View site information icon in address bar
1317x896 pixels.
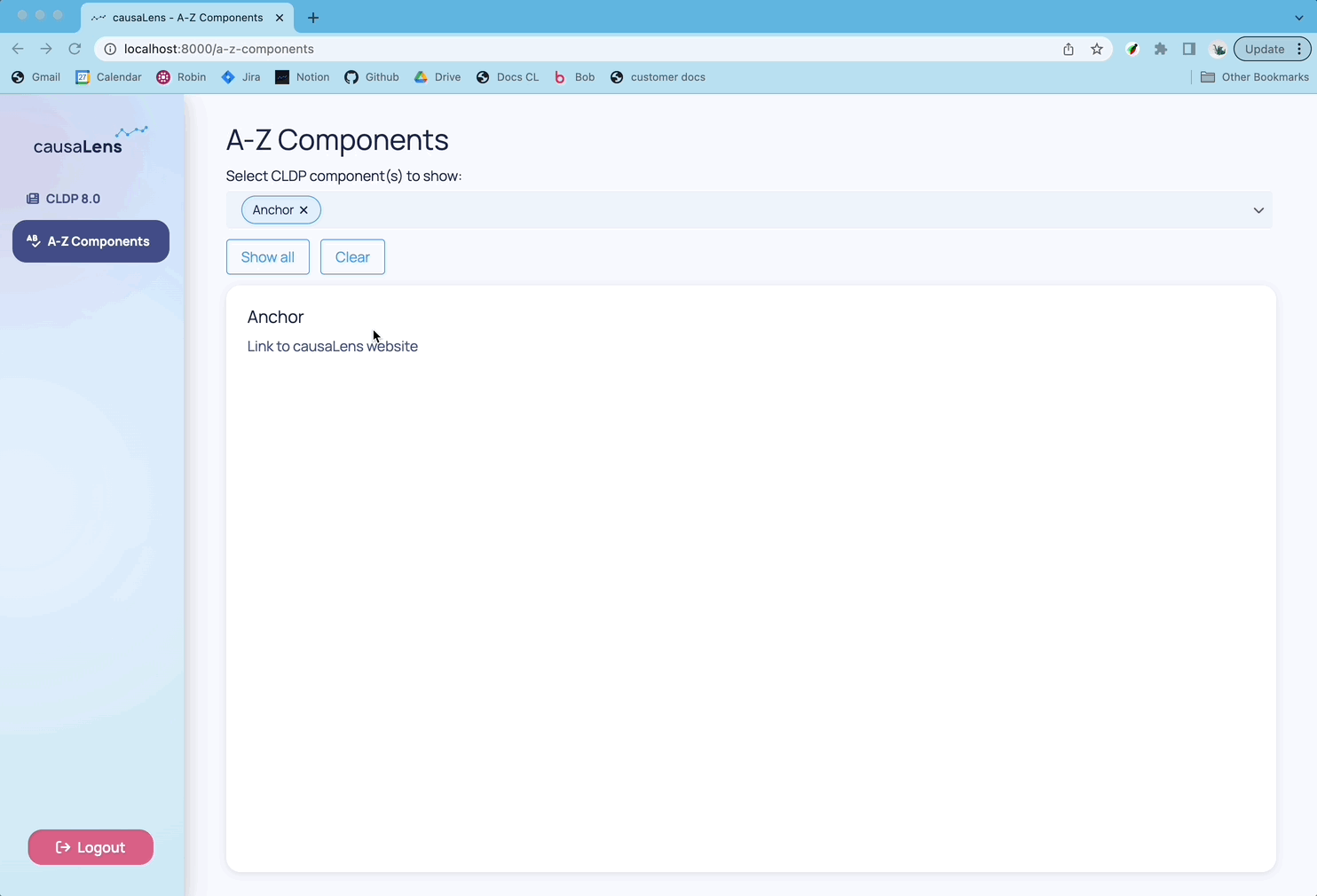110,49
